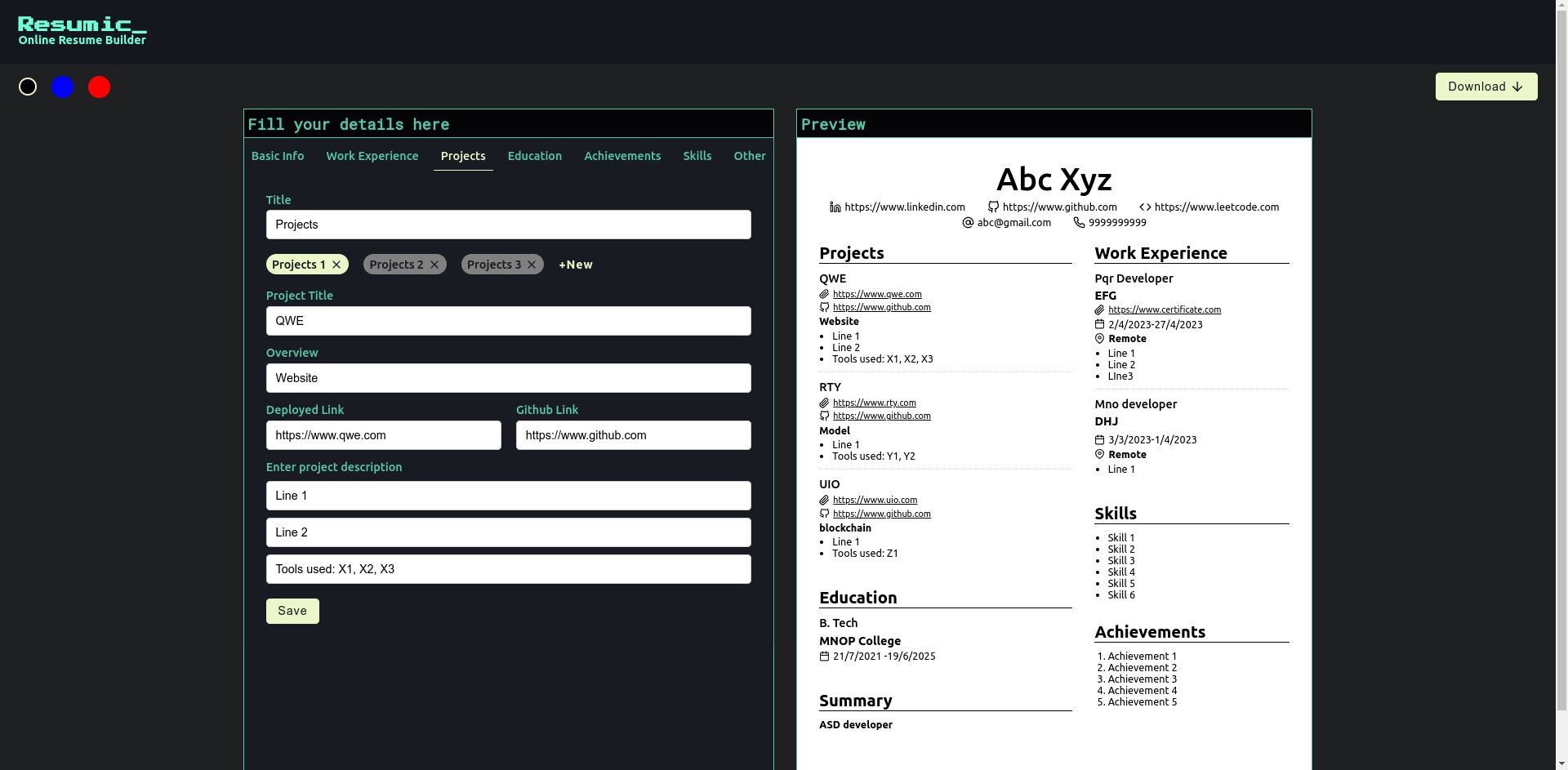Open the https://www.rty.com link in preview
The width and height of the screenshot is (1568, 770).
coord(875,402)
